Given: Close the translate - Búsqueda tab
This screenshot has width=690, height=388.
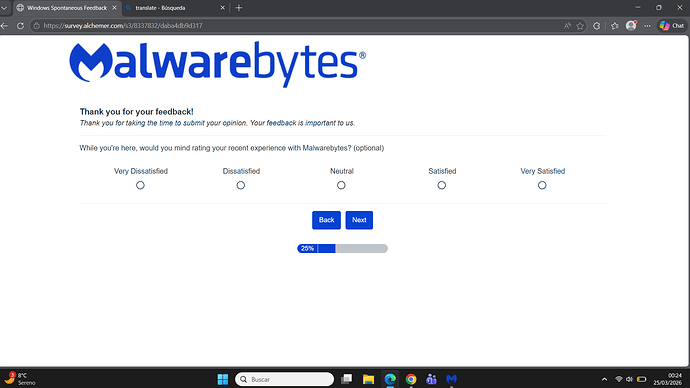Looking at the screenshot, I should click(222, 8).
